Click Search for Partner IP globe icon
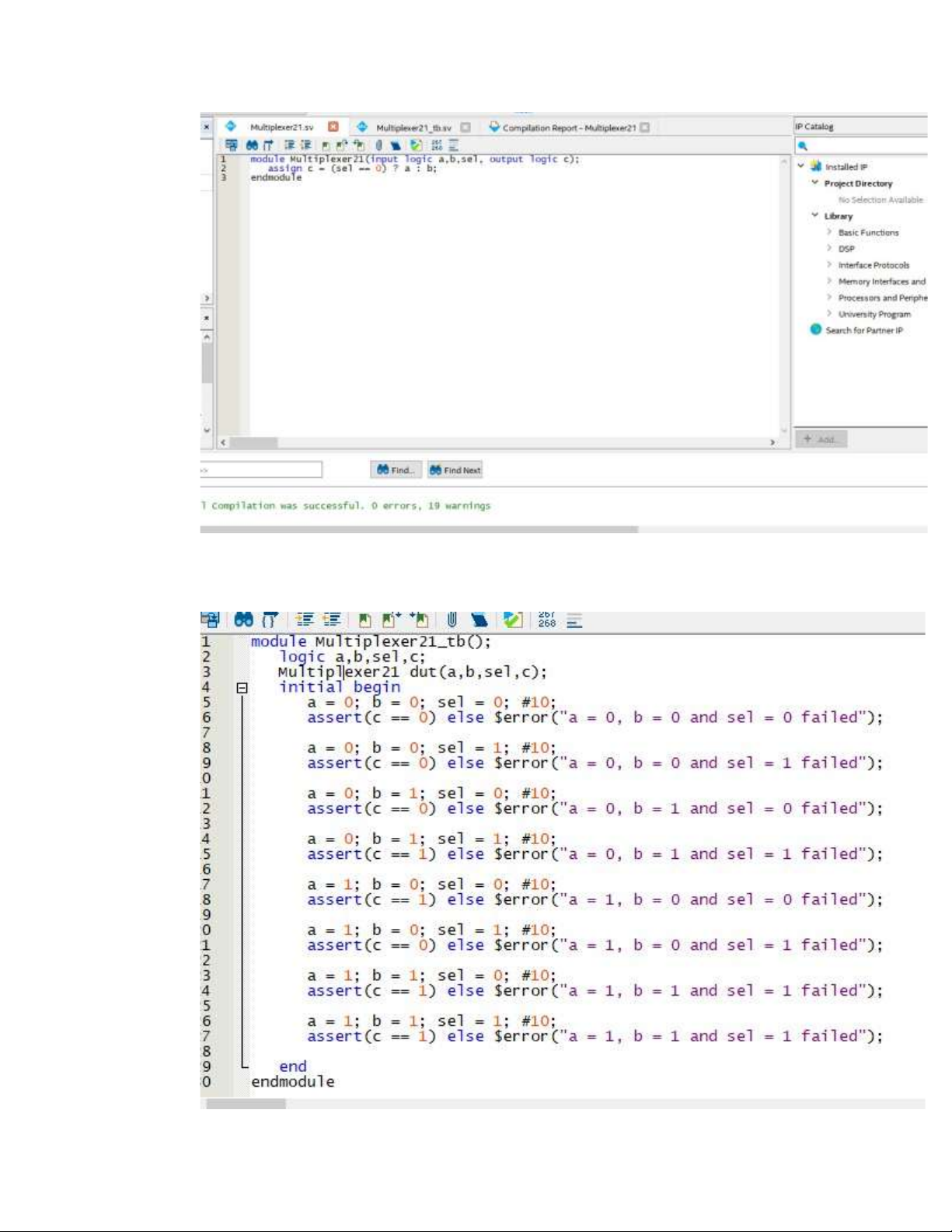This screenshot has height=1232, width=952. pyautogui.click(x=815, y=330)
